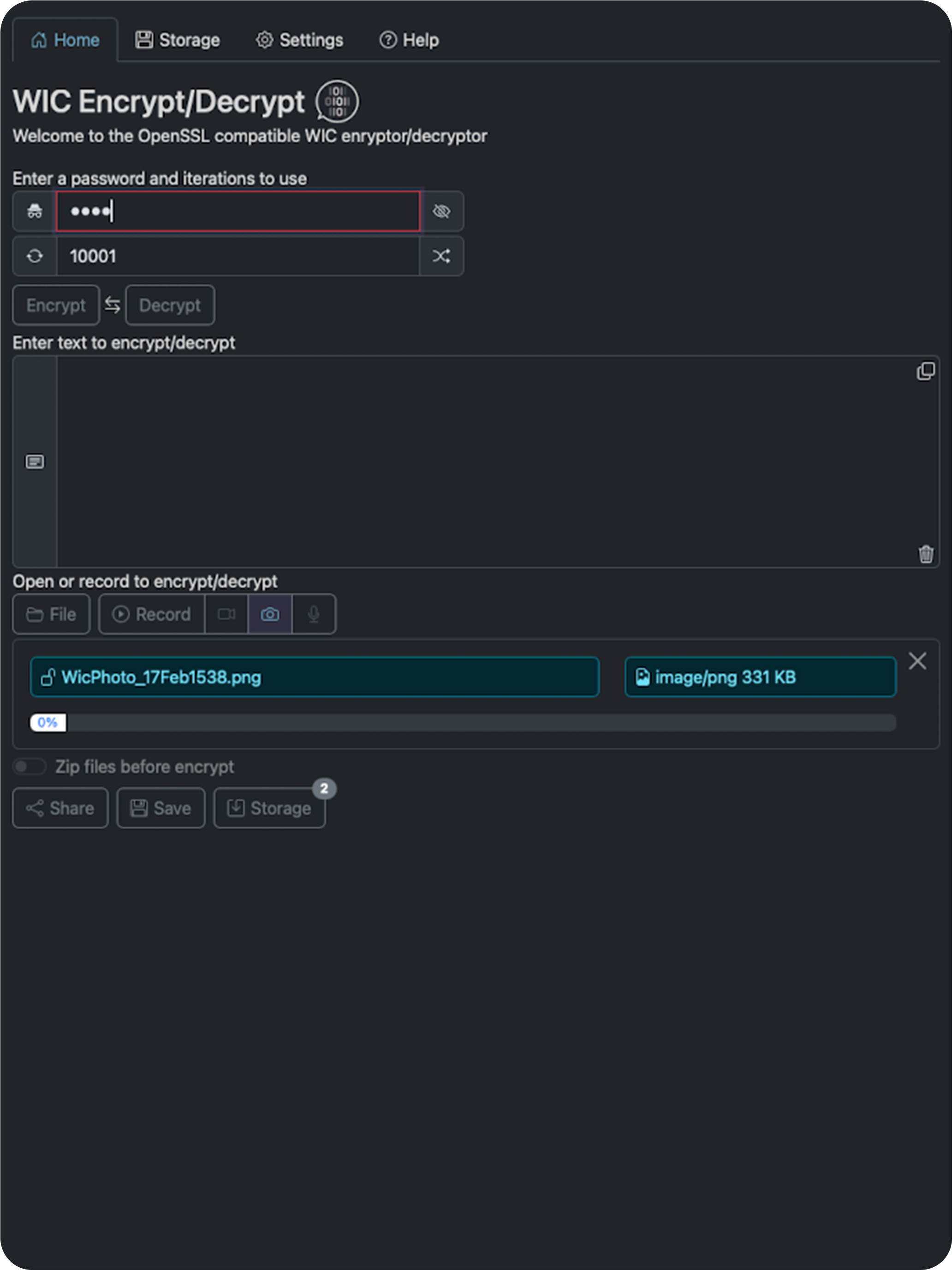Click the WicPhoto_17Feb1538.png file name
This screenshot has height=1270, width=952.
(315, 677)
